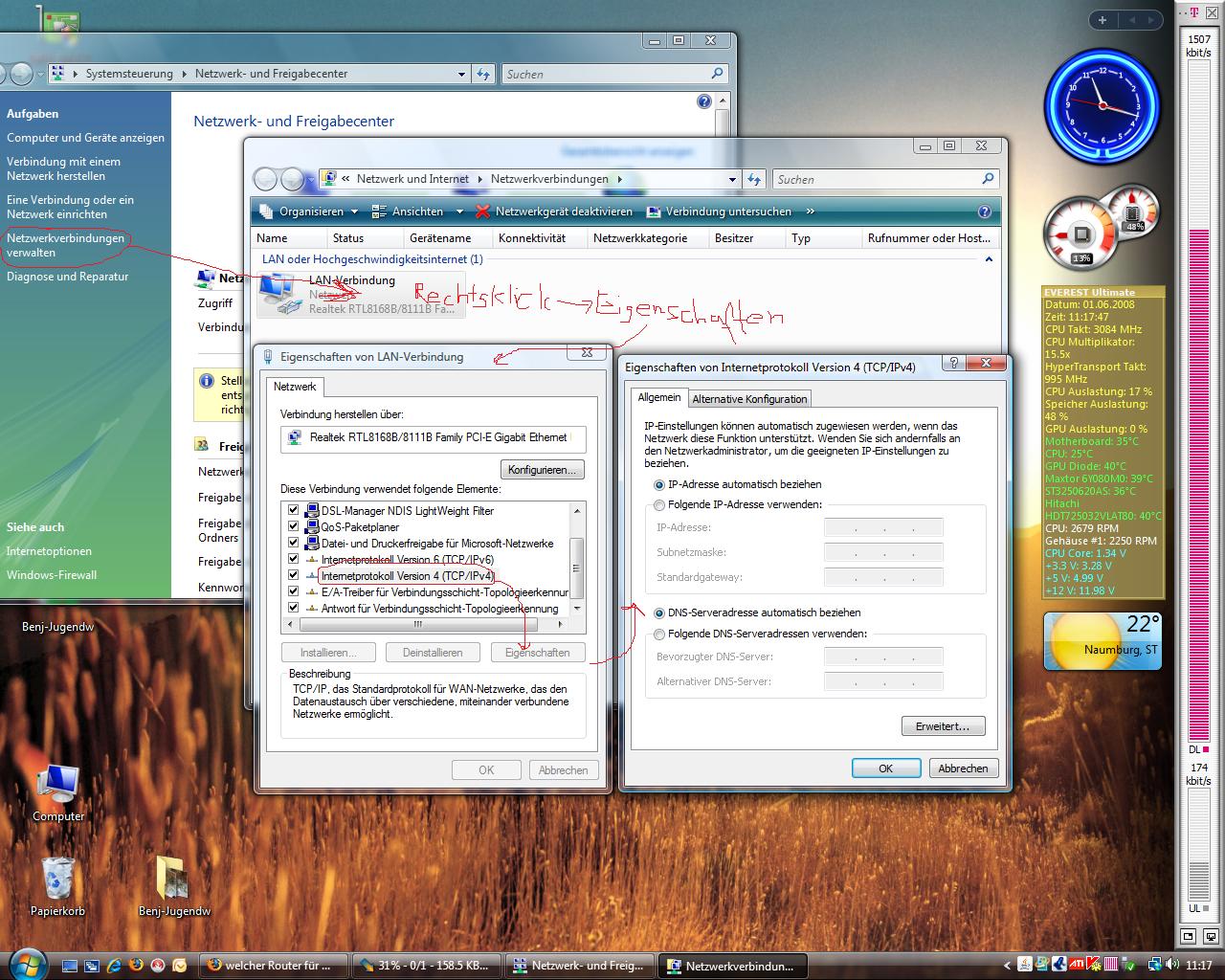Viewport: 1225px width, 980px height.
Task: Click the network tray icon
Action: point(1155,965)
